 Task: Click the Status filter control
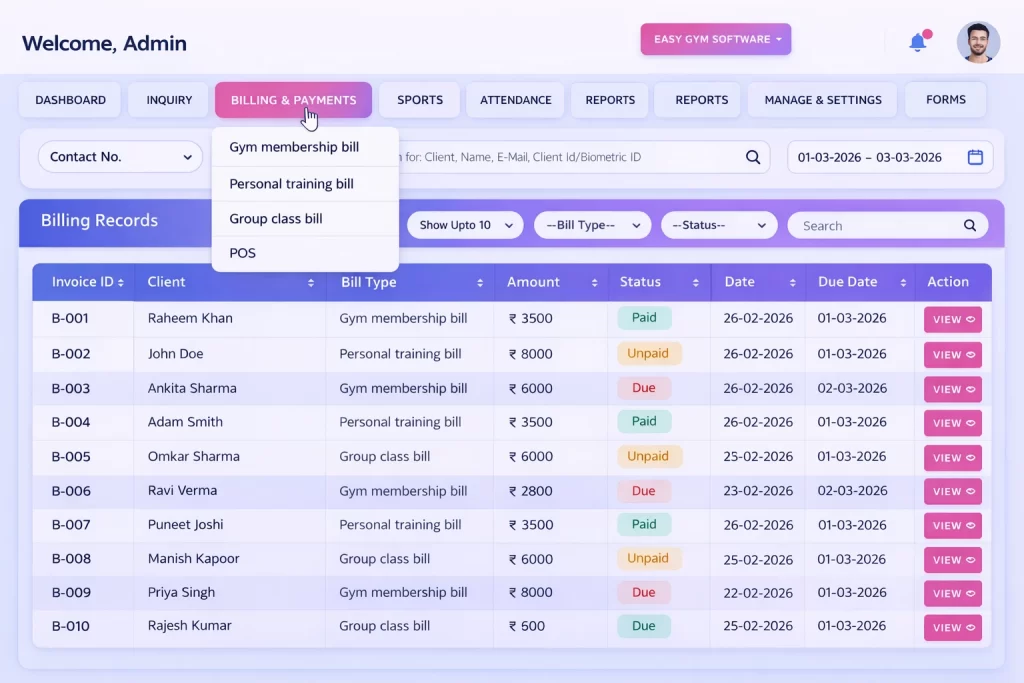(x=718, y=225)
